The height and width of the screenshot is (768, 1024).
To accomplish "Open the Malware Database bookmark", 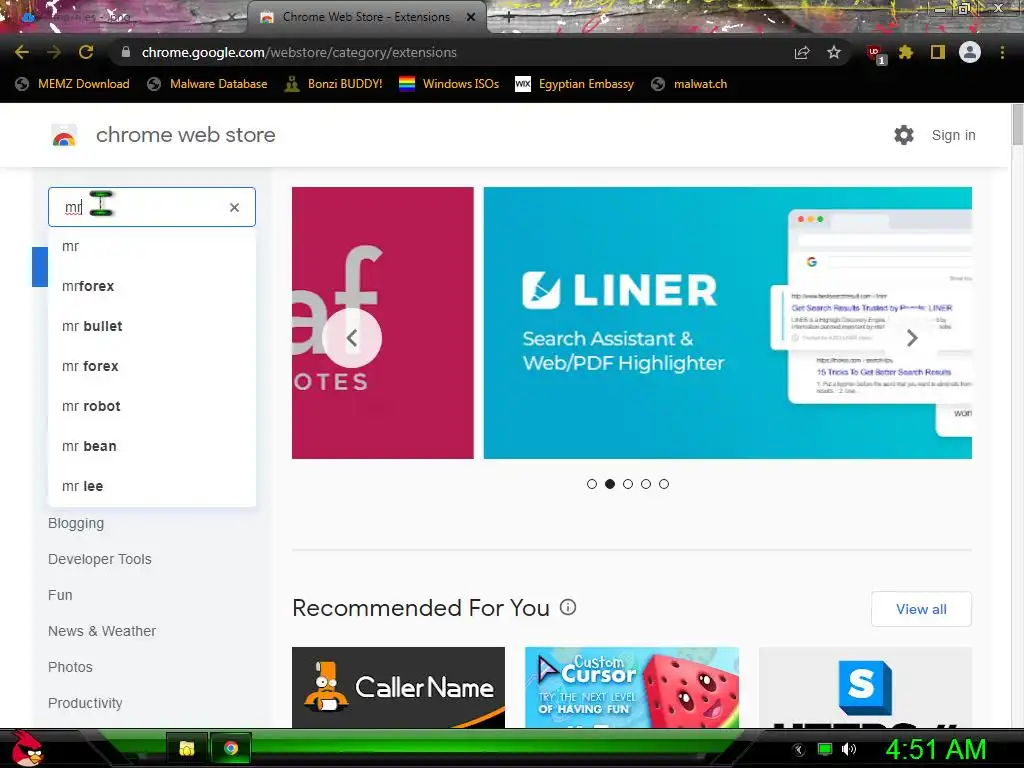I will tap(208, 84).
